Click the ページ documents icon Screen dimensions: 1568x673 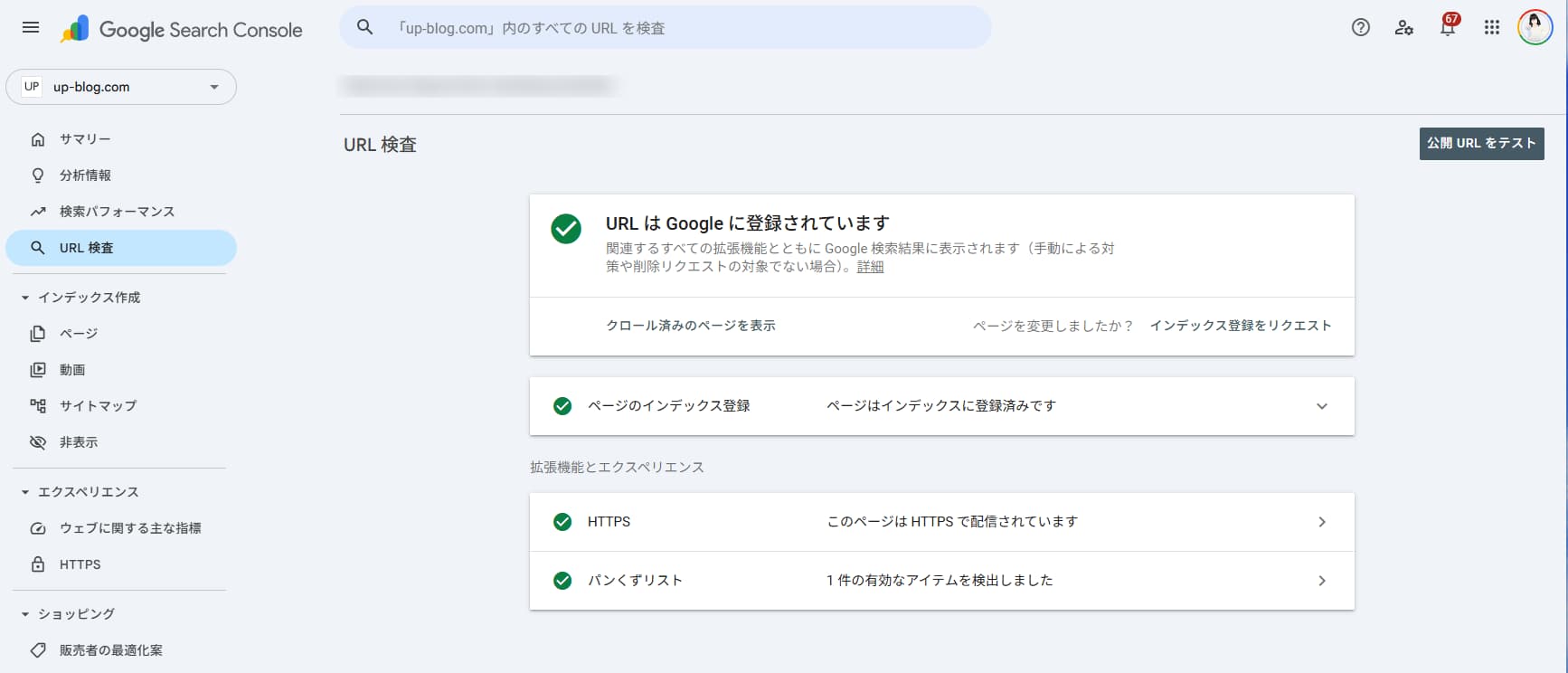coord(38,334)
